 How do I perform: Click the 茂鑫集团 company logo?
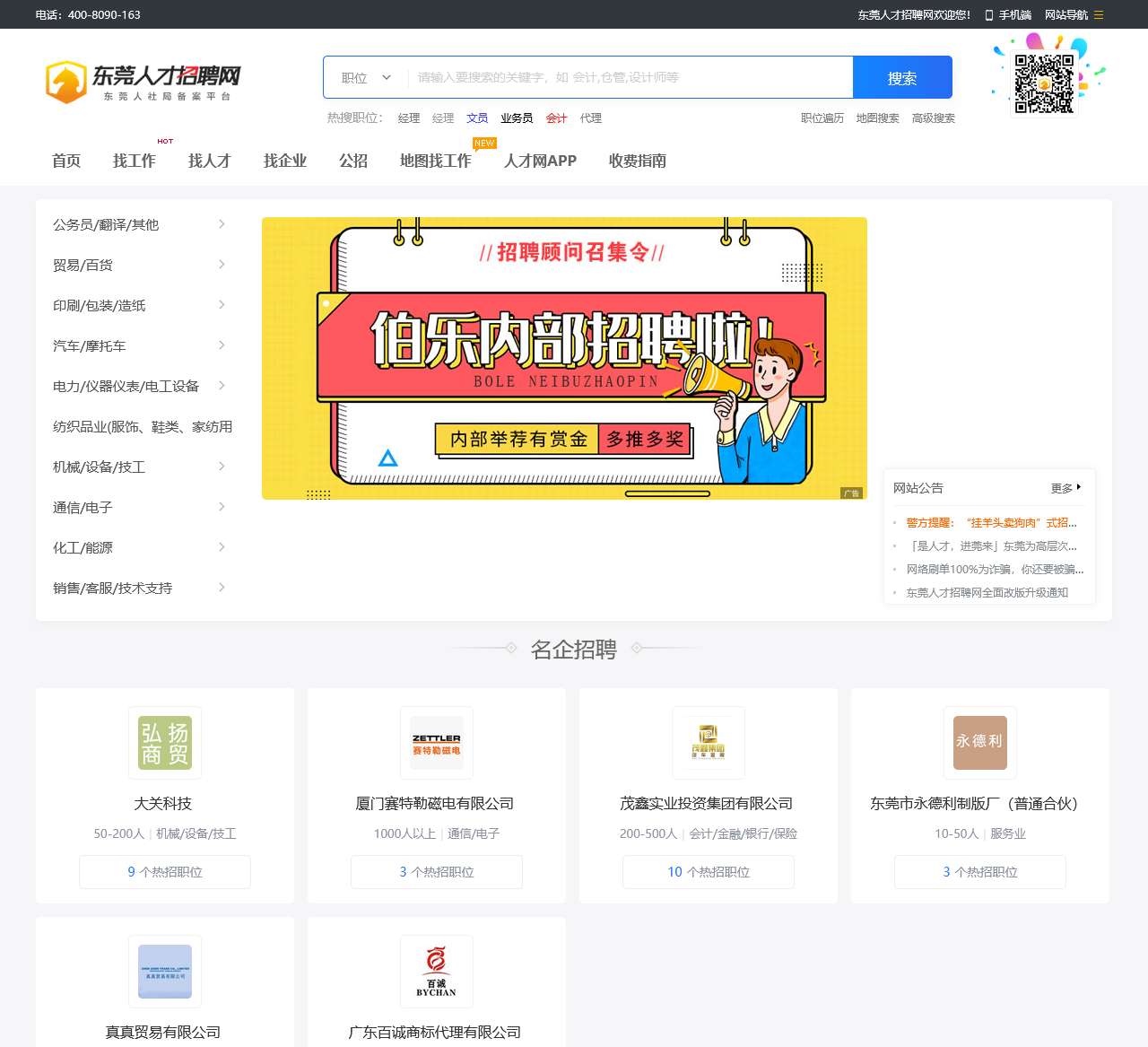pyautogui.click(x=709, y=743)
